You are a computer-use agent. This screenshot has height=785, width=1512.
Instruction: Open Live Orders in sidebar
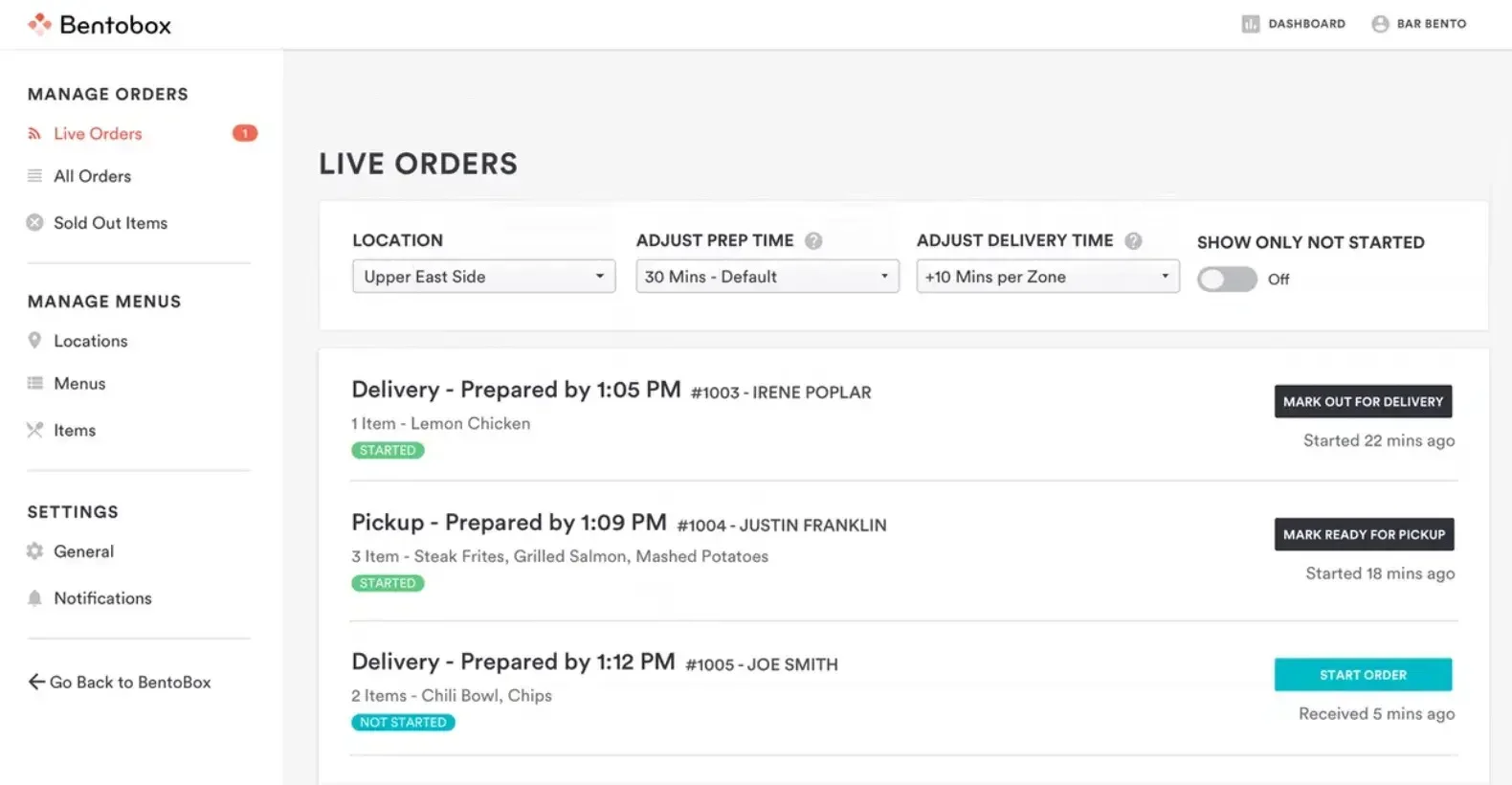point(98,134)
